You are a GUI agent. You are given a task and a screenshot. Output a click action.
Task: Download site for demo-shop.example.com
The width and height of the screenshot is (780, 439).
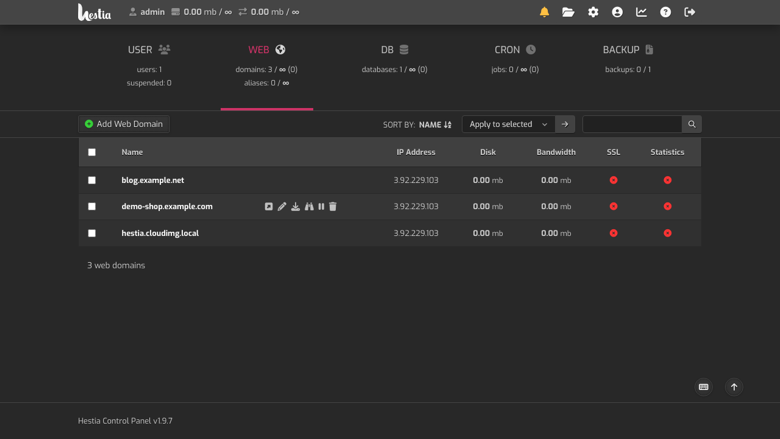tap(295, 206)
